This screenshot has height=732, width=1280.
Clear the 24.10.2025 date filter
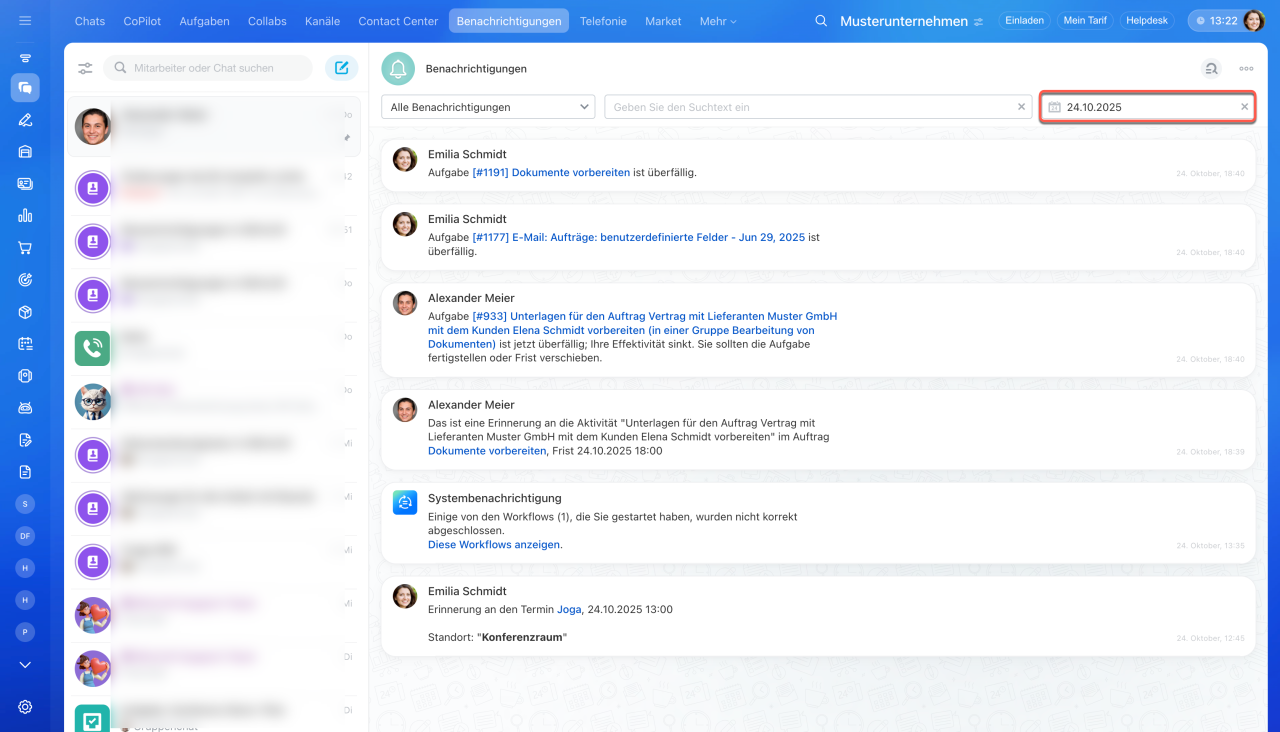(1244, 107)
